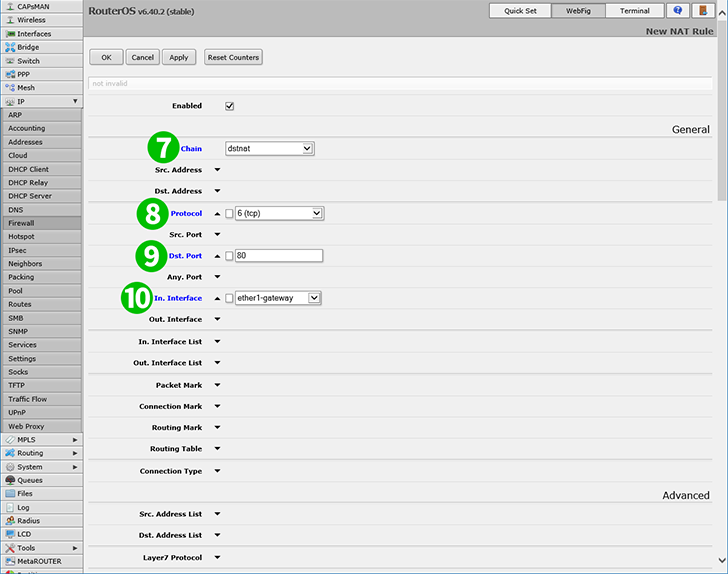Open the Routes submenu item
728x574 pixels.
click(42, 304)
